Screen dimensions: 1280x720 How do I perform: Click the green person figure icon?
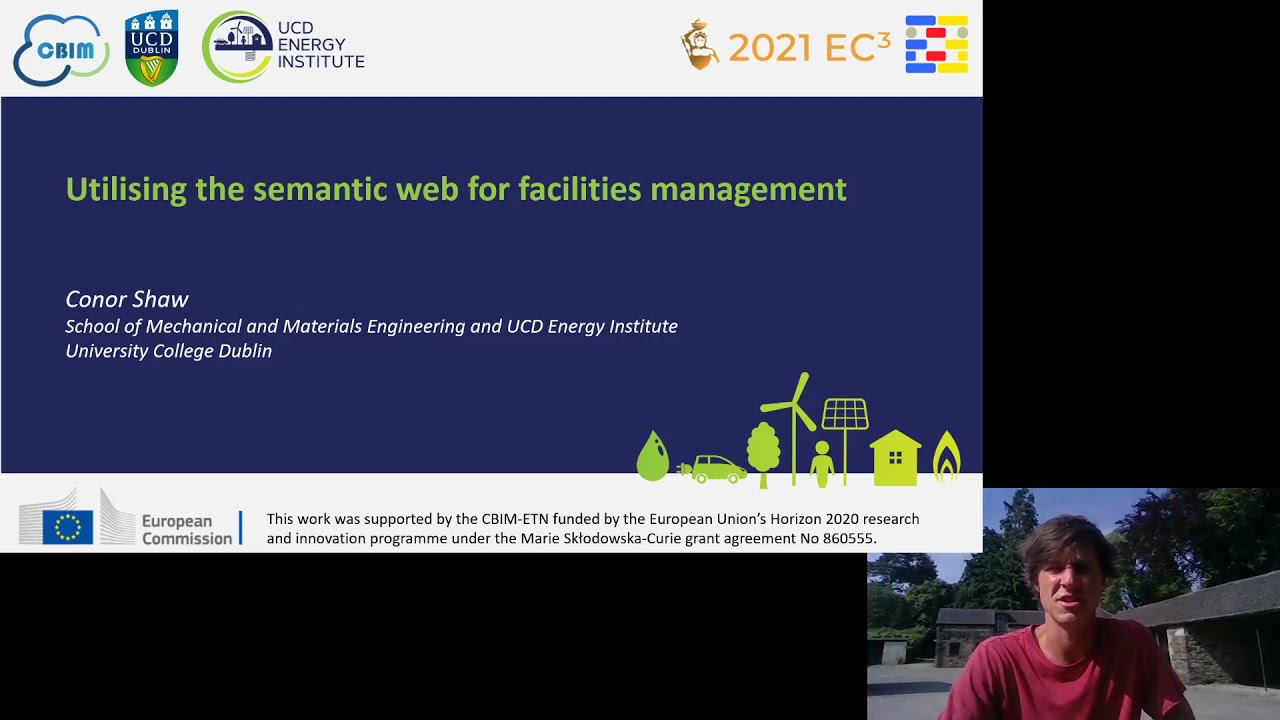point(822,463)
